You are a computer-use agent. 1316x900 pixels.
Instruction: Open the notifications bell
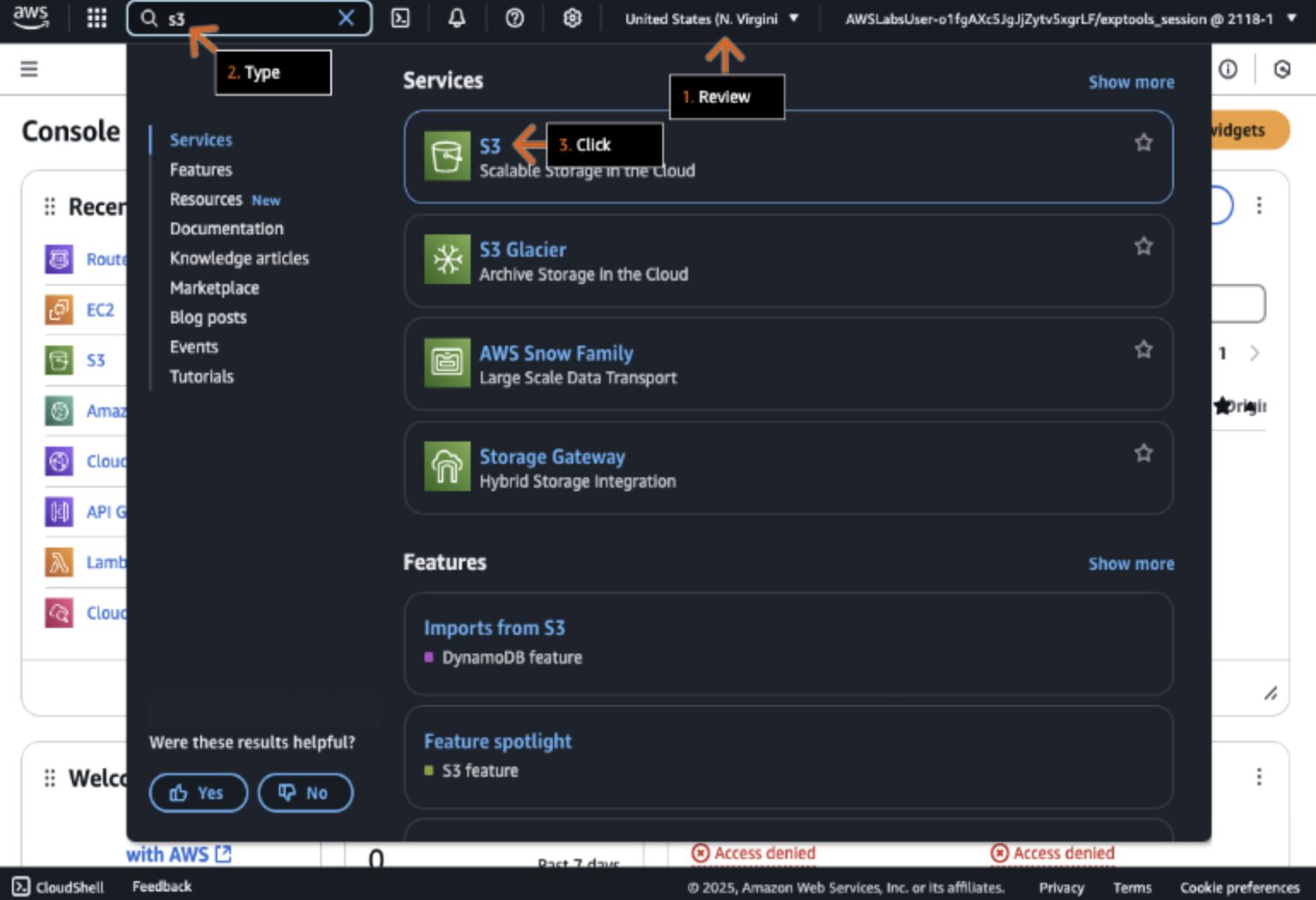pyautogui.click(x=457, y=18)
